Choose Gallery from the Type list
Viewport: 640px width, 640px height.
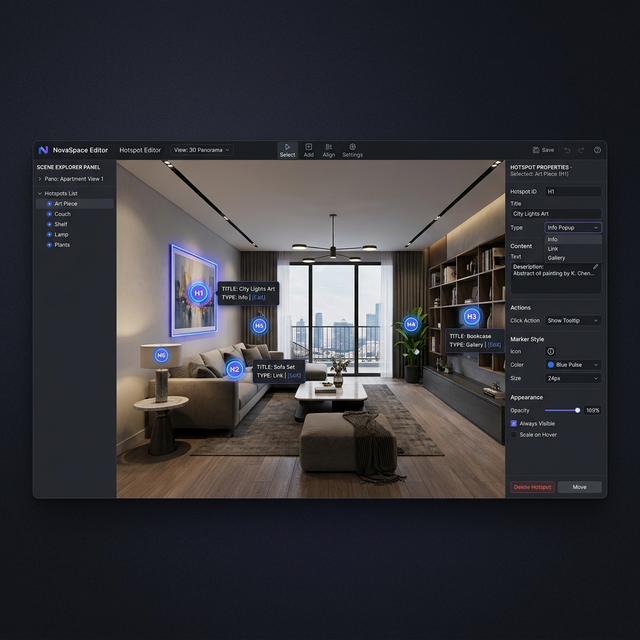[557, 257]
